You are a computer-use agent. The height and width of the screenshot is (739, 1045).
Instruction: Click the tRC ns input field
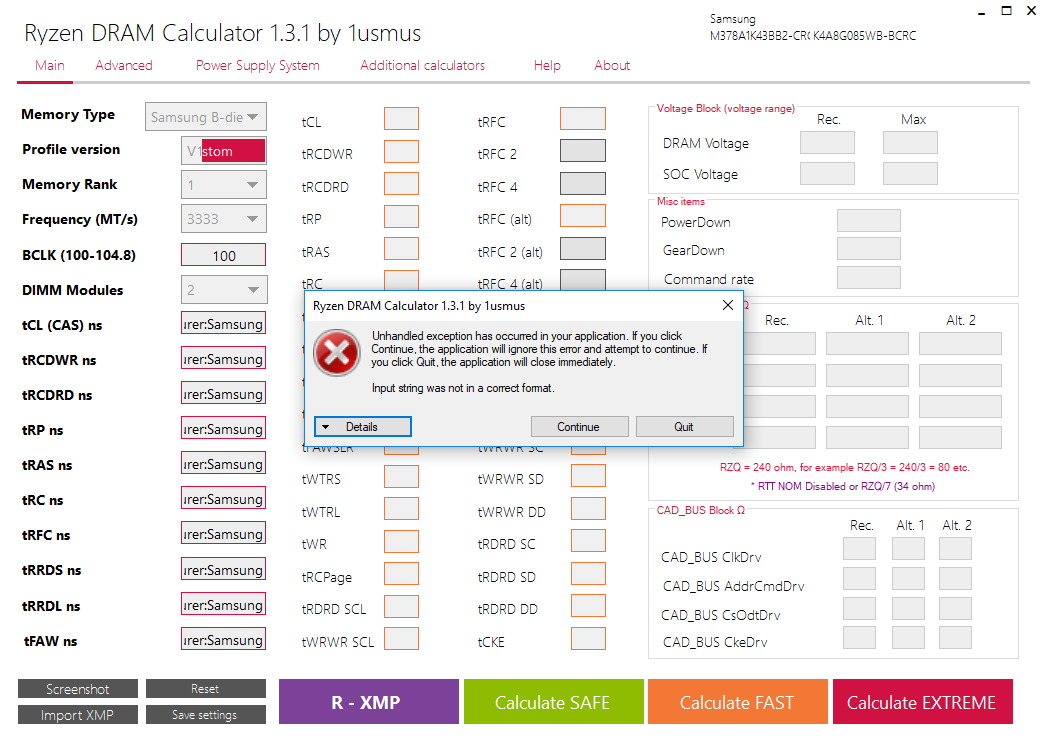click(223, 498)
